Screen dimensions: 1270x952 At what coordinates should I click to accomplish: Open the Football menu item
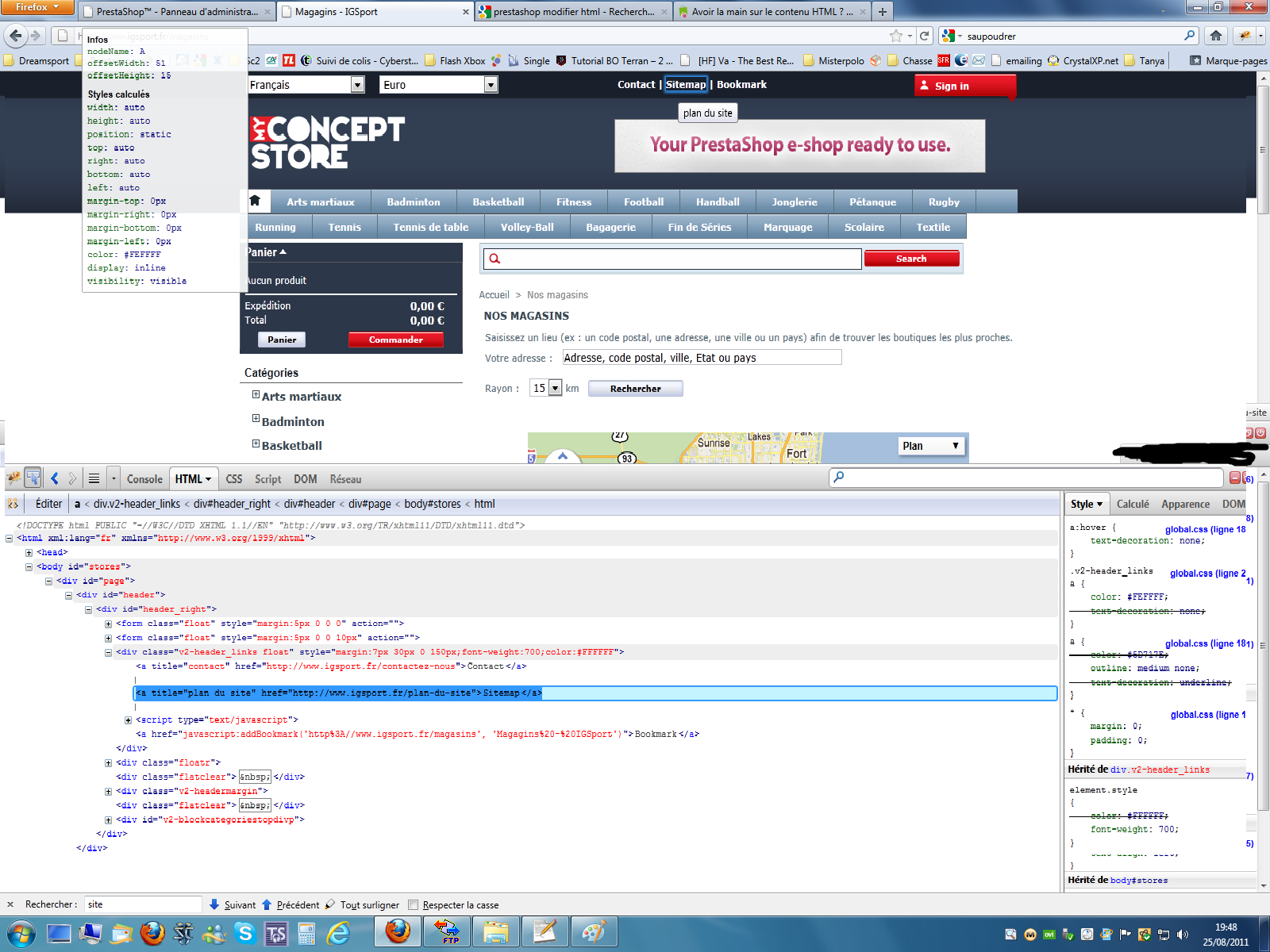(x=644, y=202)
